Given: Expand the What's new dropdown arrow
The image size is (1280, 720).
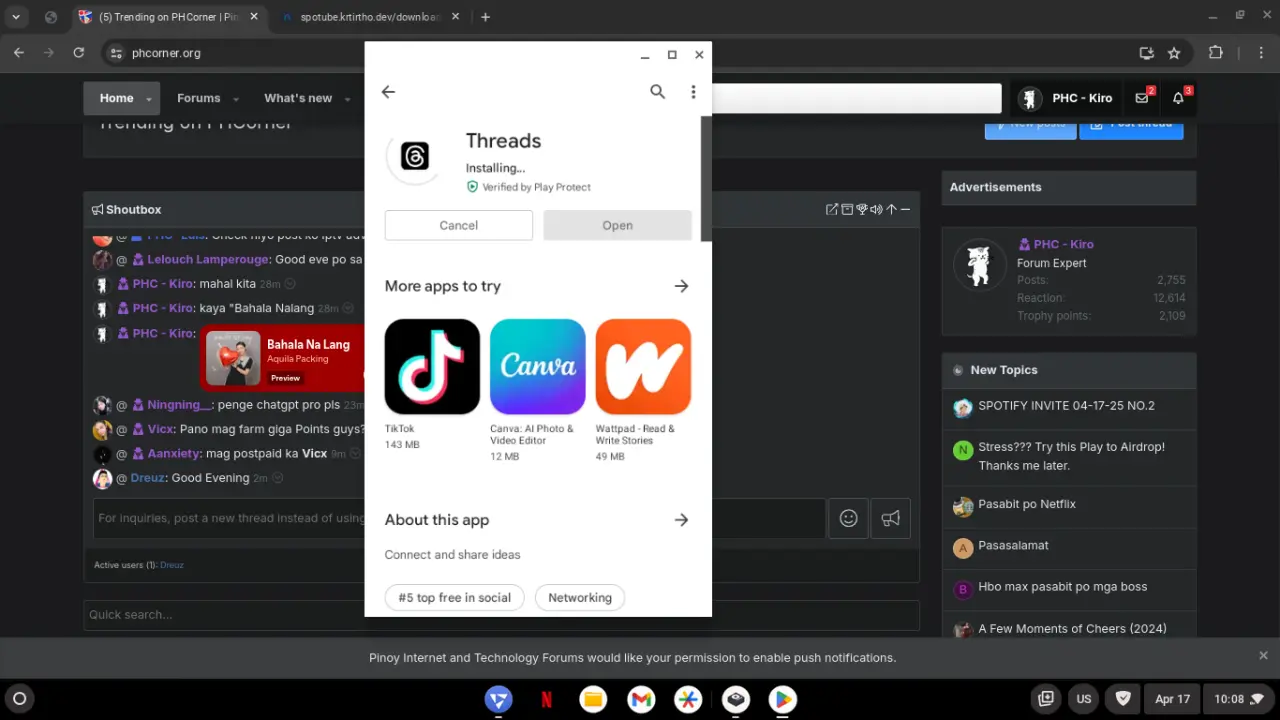Looking at the screenshot, I should tap(347, 99).
